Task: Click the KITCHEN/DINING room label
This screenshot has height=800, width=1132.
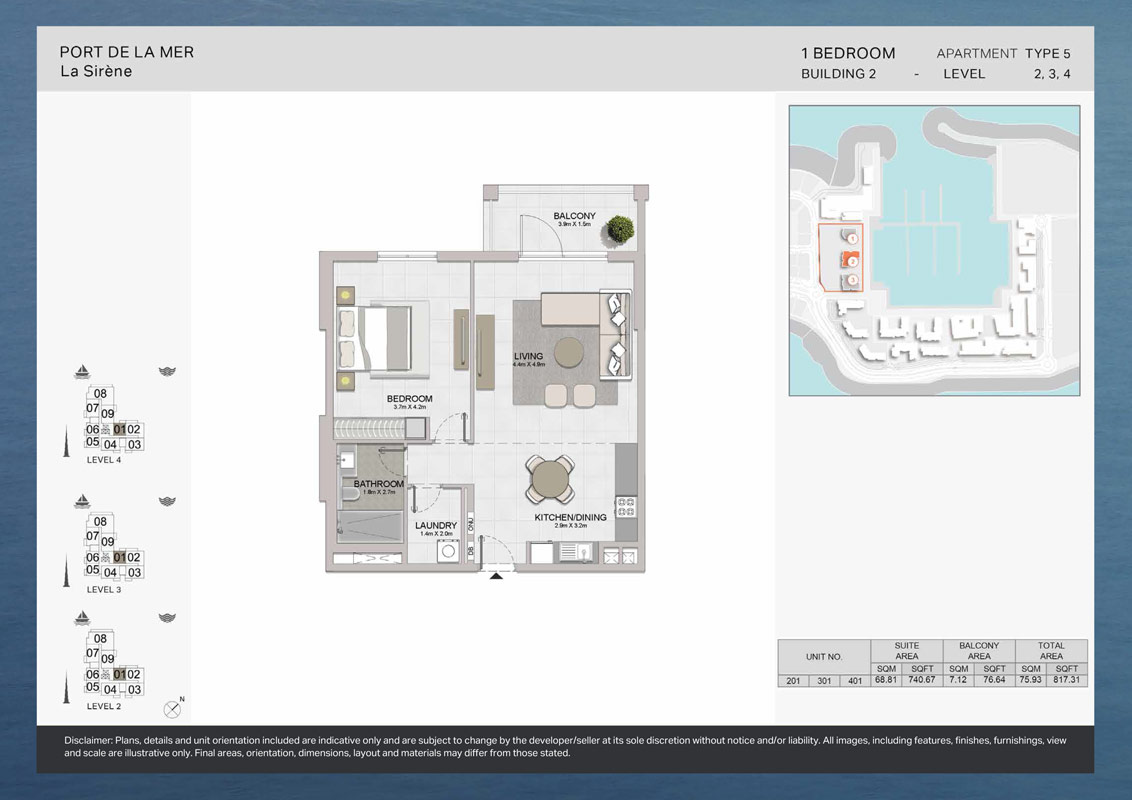Action: [x=570, y=518]
